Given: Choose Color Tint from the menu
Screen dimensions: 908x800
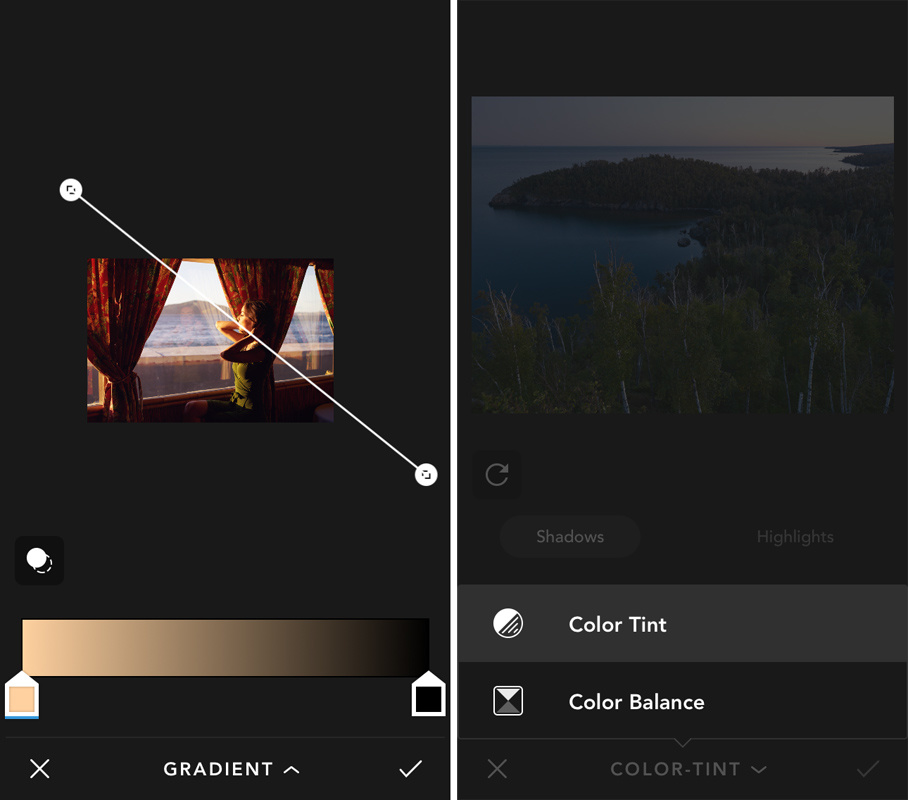Looking at the screenshot, I should click(683, 624).
